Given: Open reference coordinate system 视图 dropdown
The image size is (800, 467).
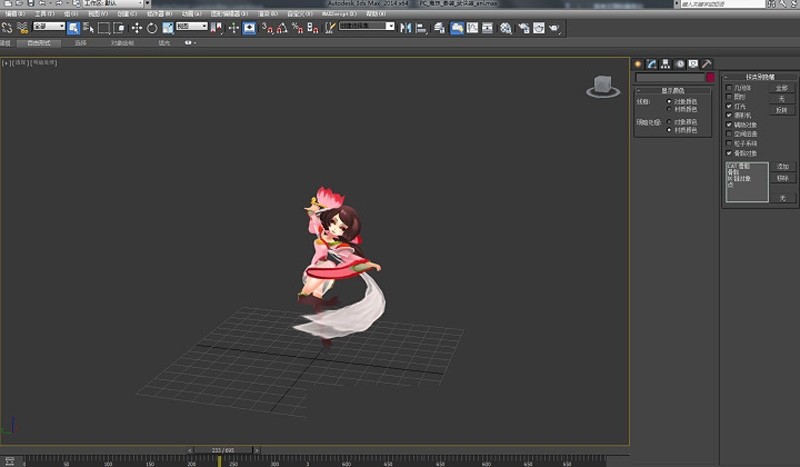Looking at the screenshot, I should 192,26.
